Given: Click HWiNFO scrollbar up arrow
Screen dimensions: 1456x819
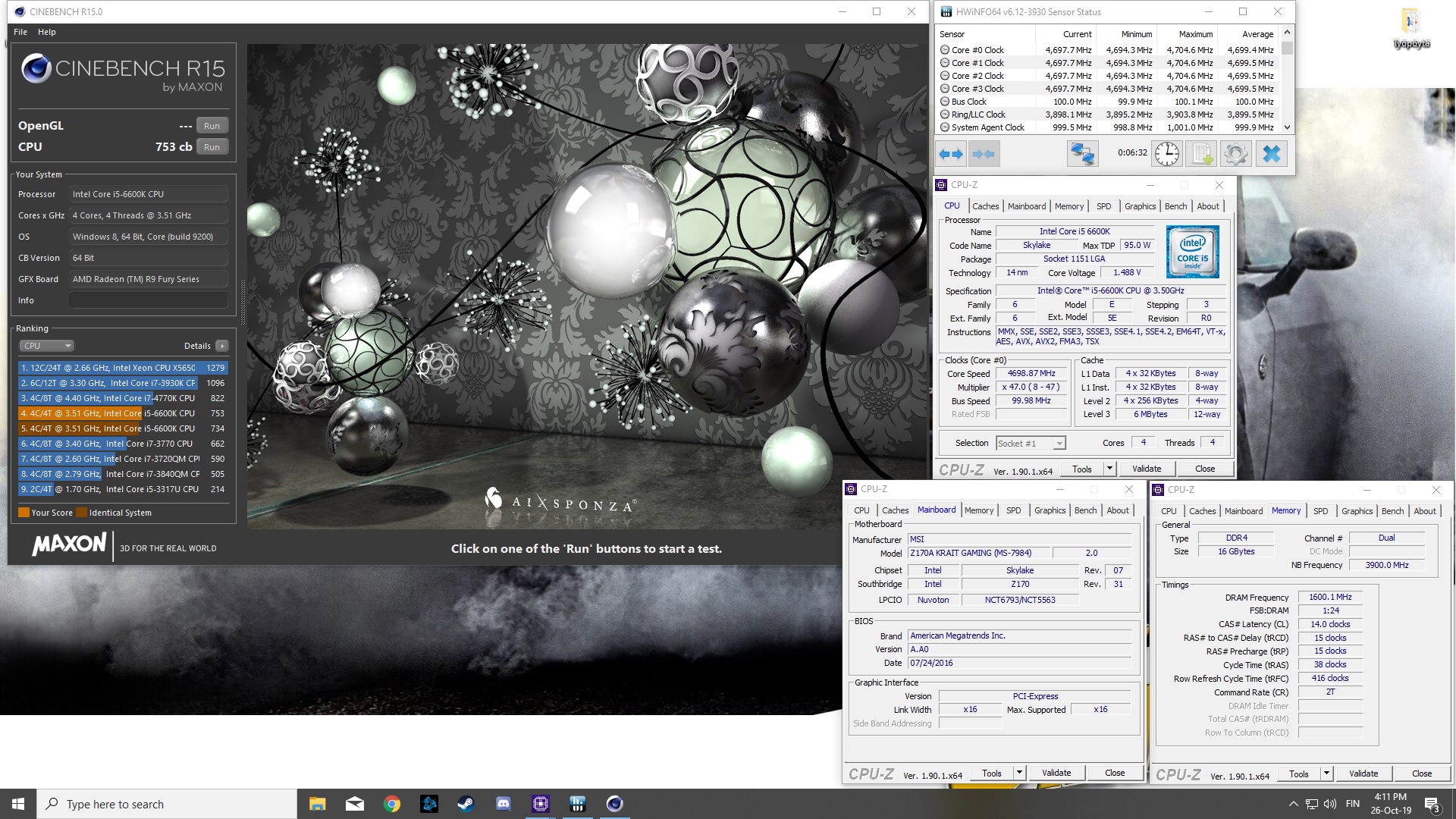Looking at the screenshot, I should [1286, 33].
